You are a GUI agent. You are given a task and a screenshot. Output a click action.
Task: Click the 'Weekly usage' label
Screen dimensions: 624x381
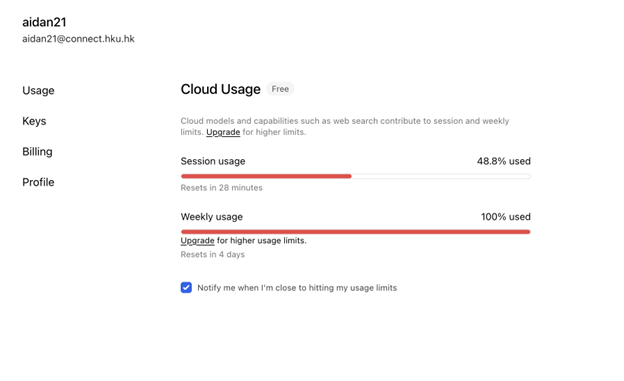click(212, 217)
